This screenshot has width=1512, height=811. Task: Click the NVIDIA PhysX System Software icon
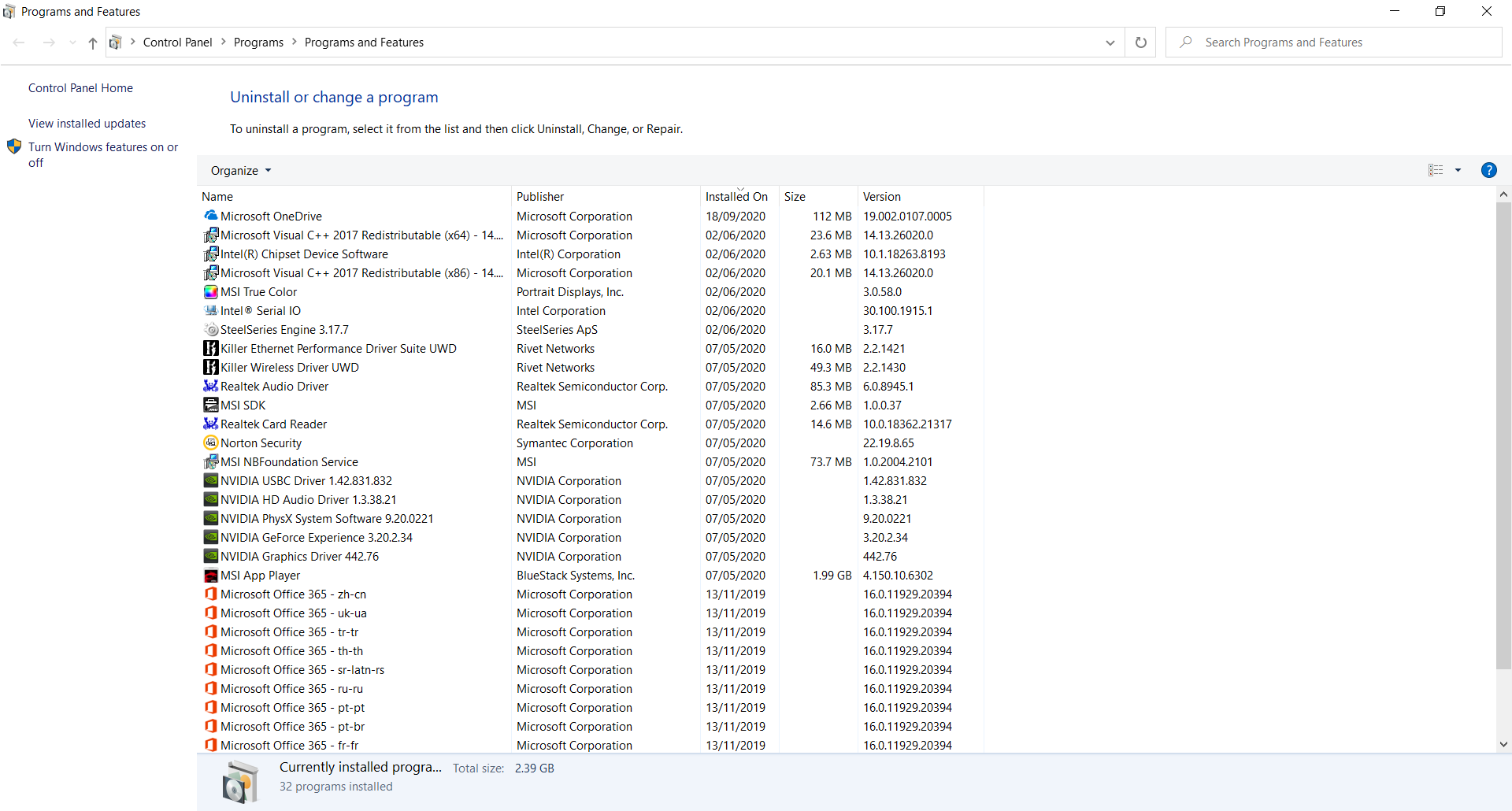[210, 518]
